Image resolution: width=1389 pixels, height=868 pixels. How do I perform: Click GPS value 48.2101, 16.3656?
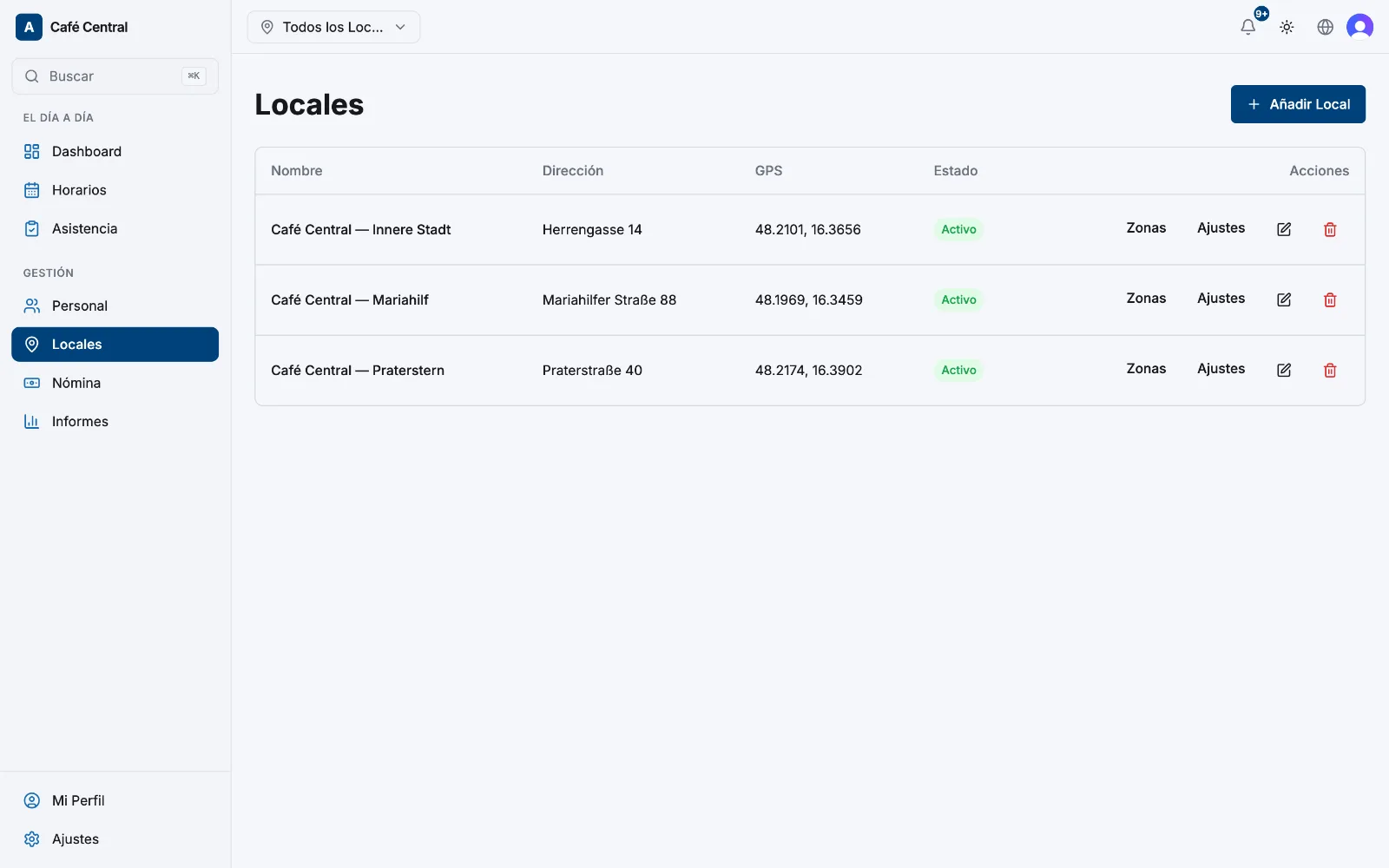(808, 230)
